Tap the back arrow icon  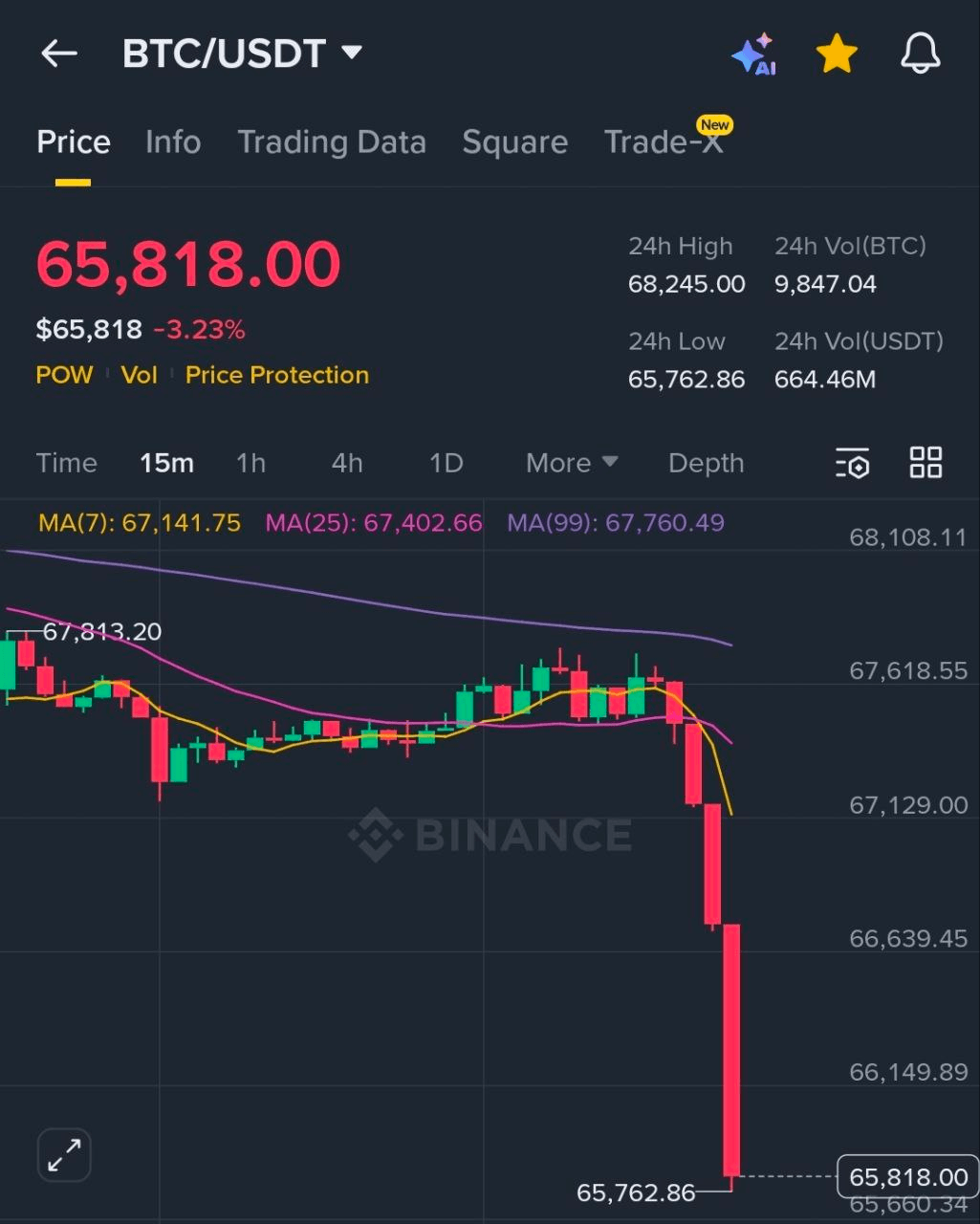(x=58, y=54)
